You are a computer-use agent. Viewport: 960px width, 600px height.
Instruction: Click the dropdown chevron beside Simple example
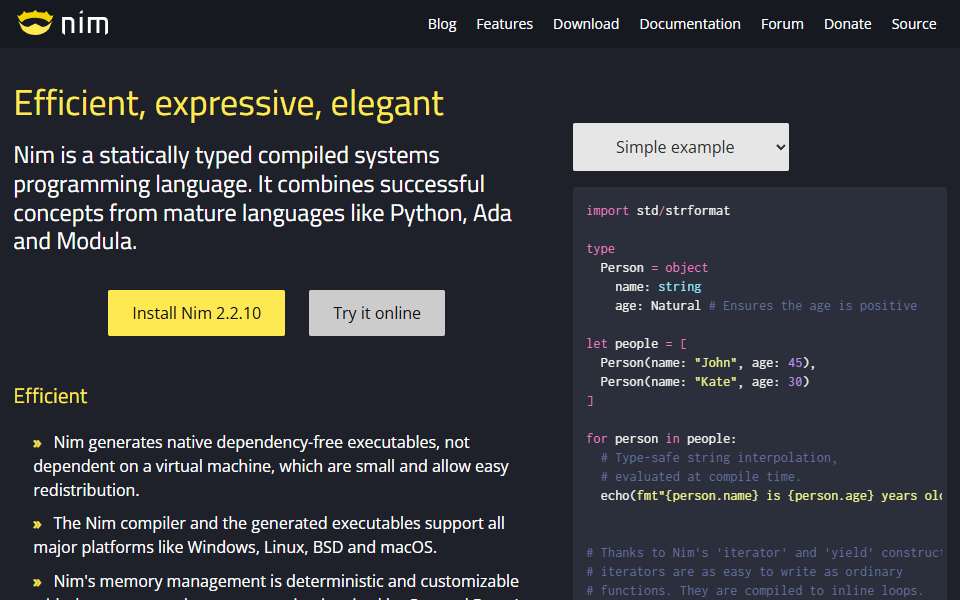pyautogui.click(x=780, y=147)
